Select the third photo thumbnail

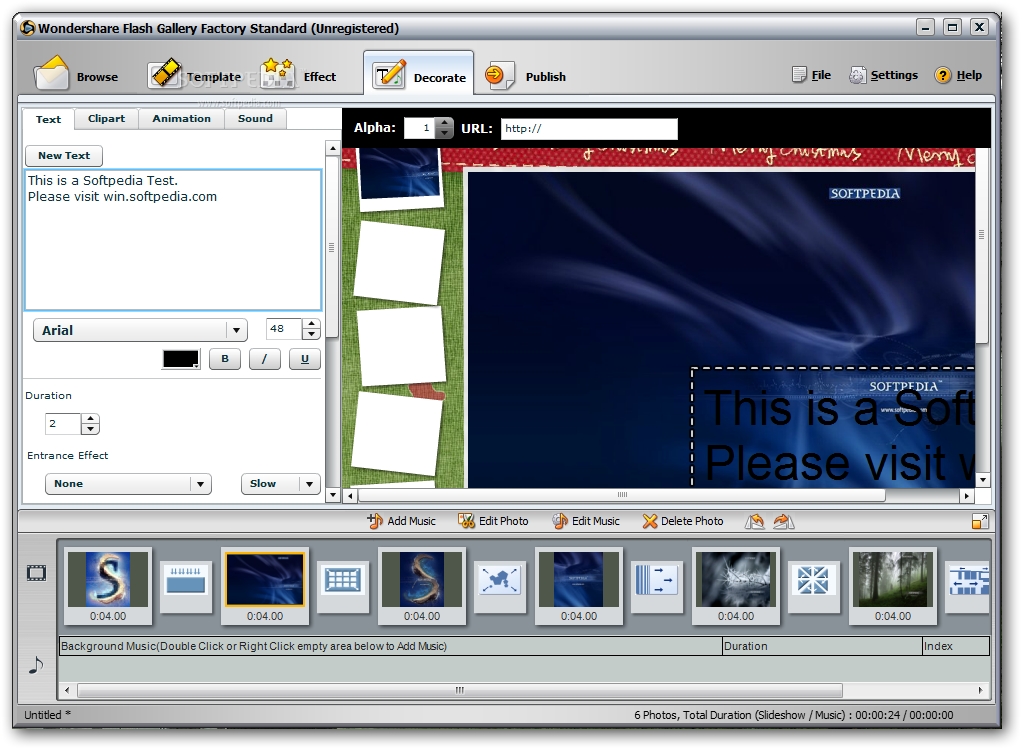pyautogui.click(x=422, y=585)
